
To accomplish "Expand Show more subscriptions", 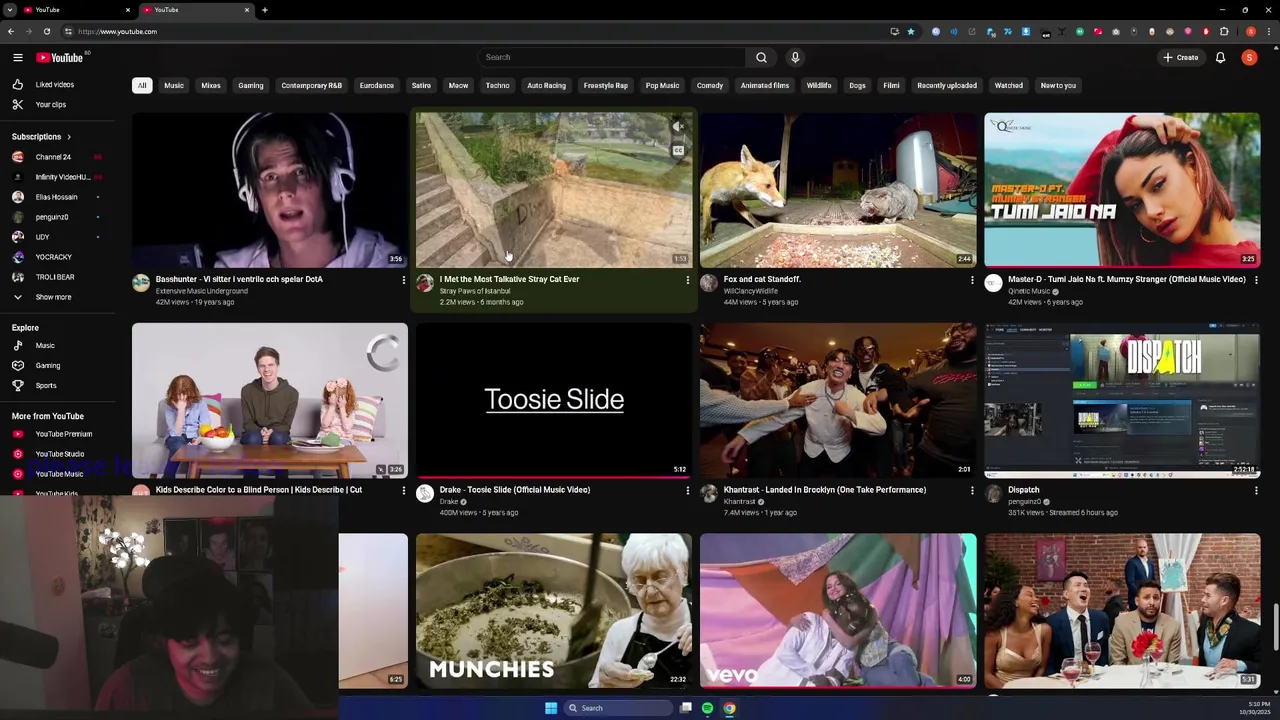I will [53, 297].
